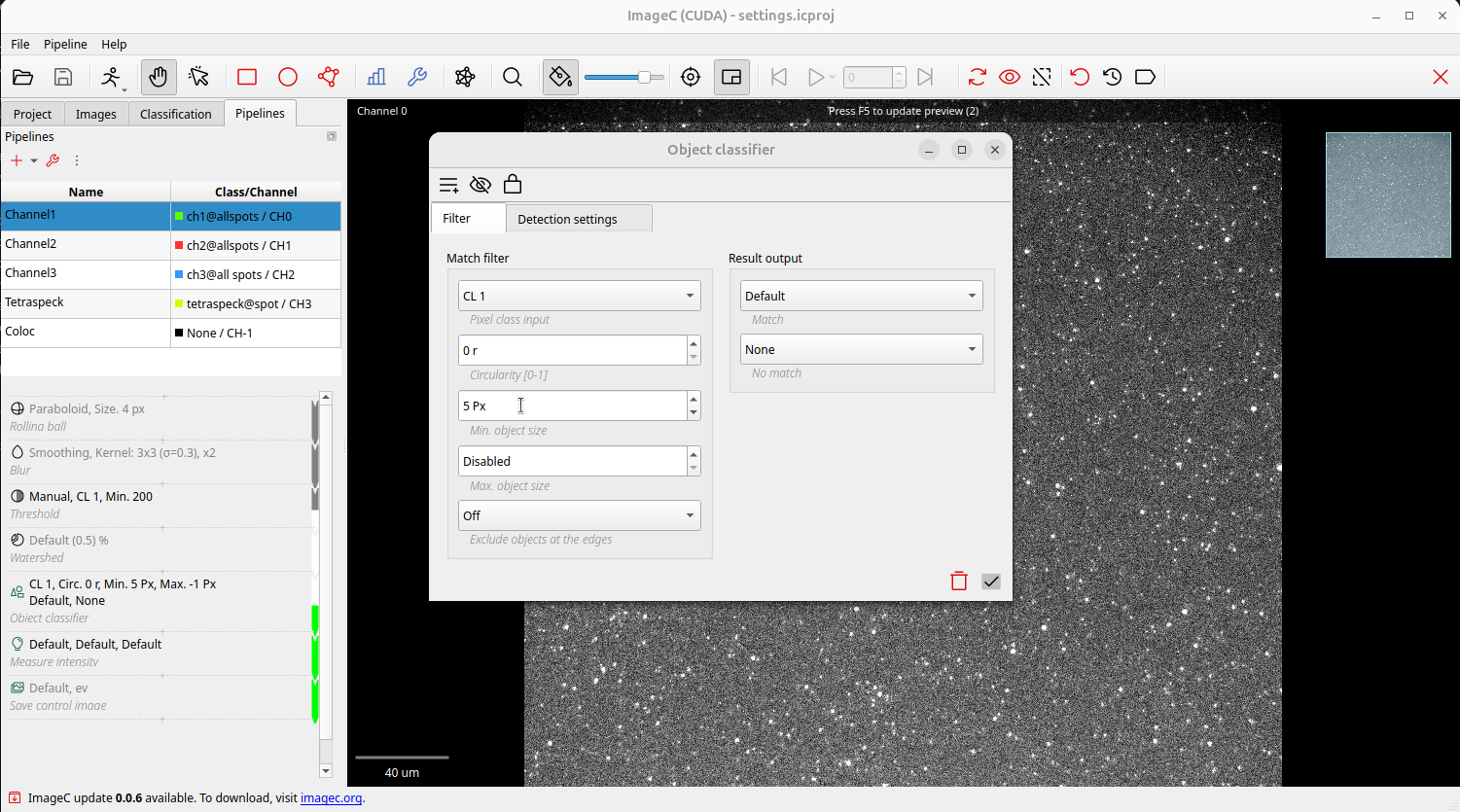Image resolution: width=1460 pixels, height=812 pixels.
Task: Click the Min. object size input field
Action: [x=572, y=406]
